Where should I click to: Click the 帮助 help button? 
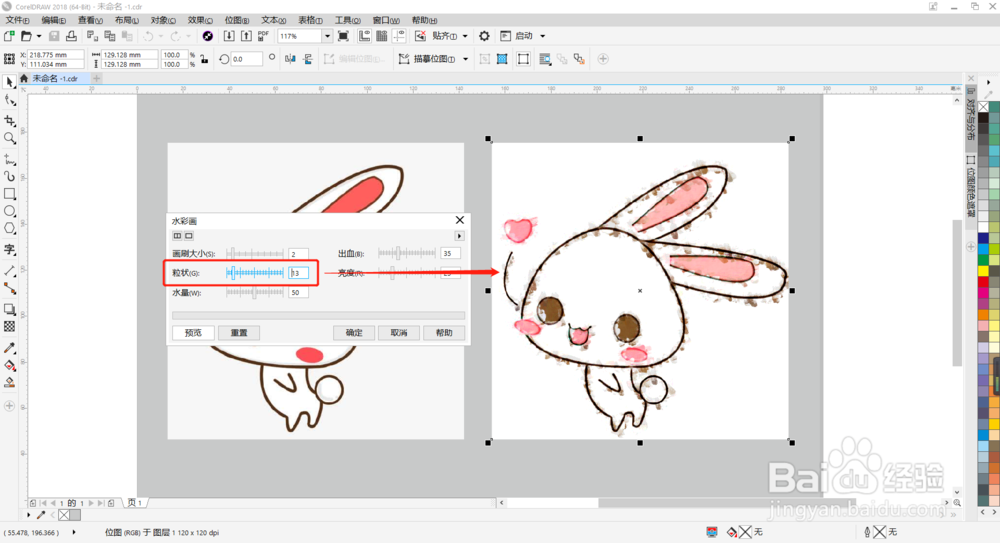coord(444,332)
